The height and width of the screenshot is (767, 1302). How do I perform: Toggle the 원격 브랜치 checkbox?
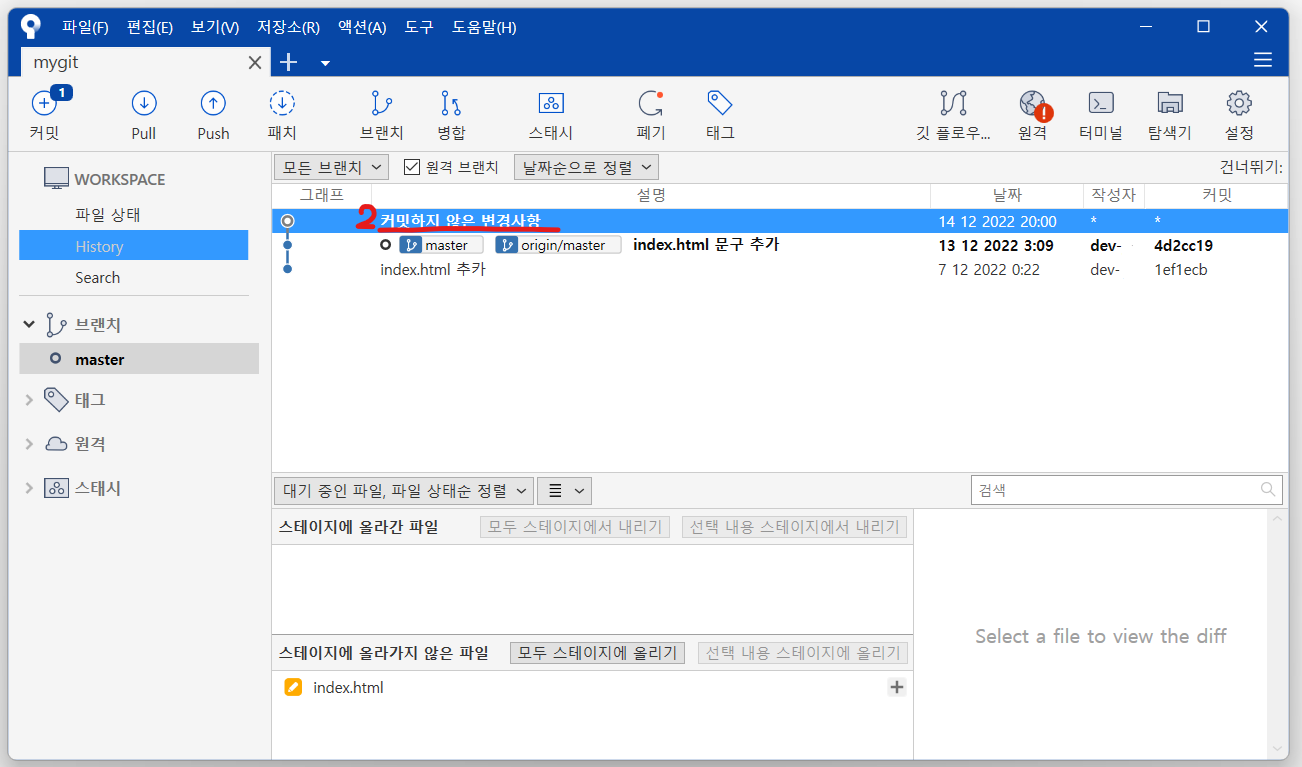click(x=411, y=167)
